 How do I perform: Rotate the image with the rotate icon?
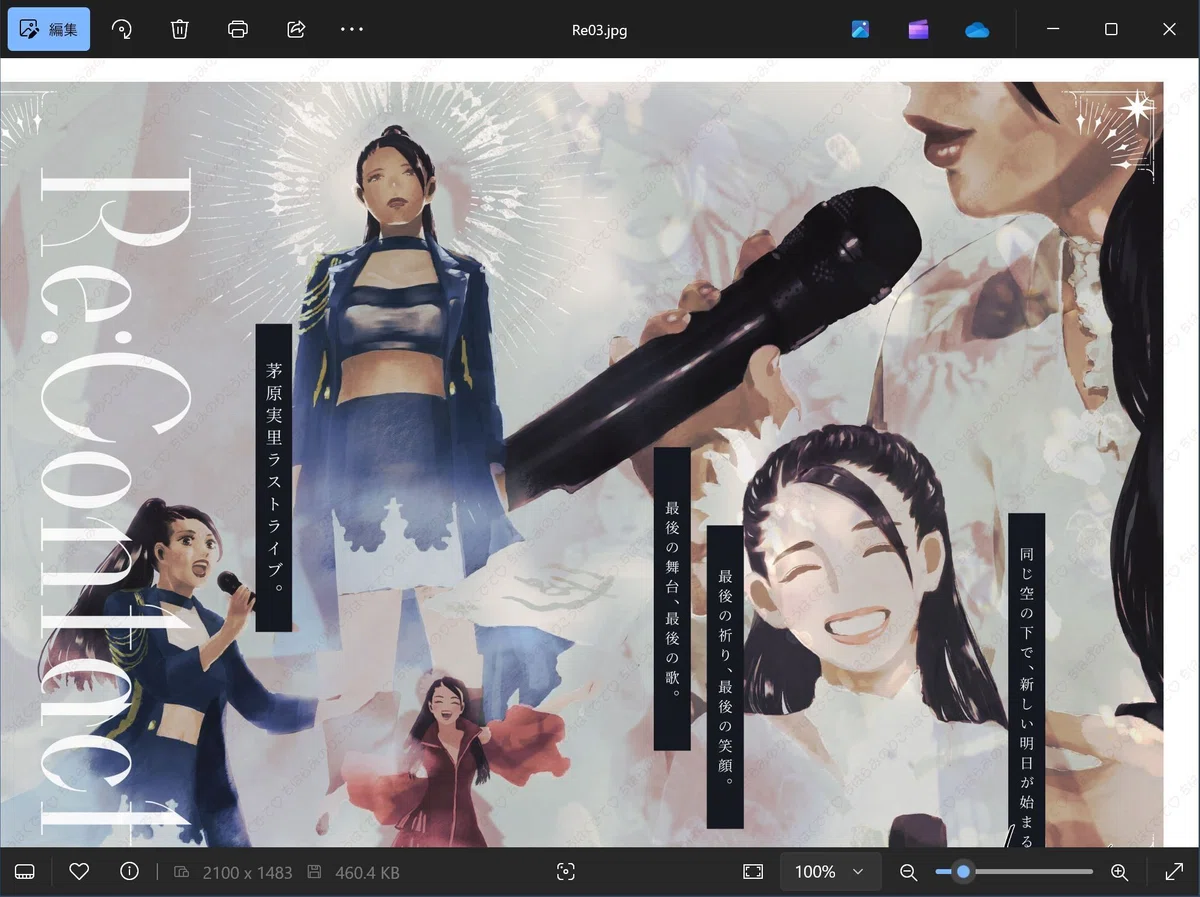pos(121,29)
